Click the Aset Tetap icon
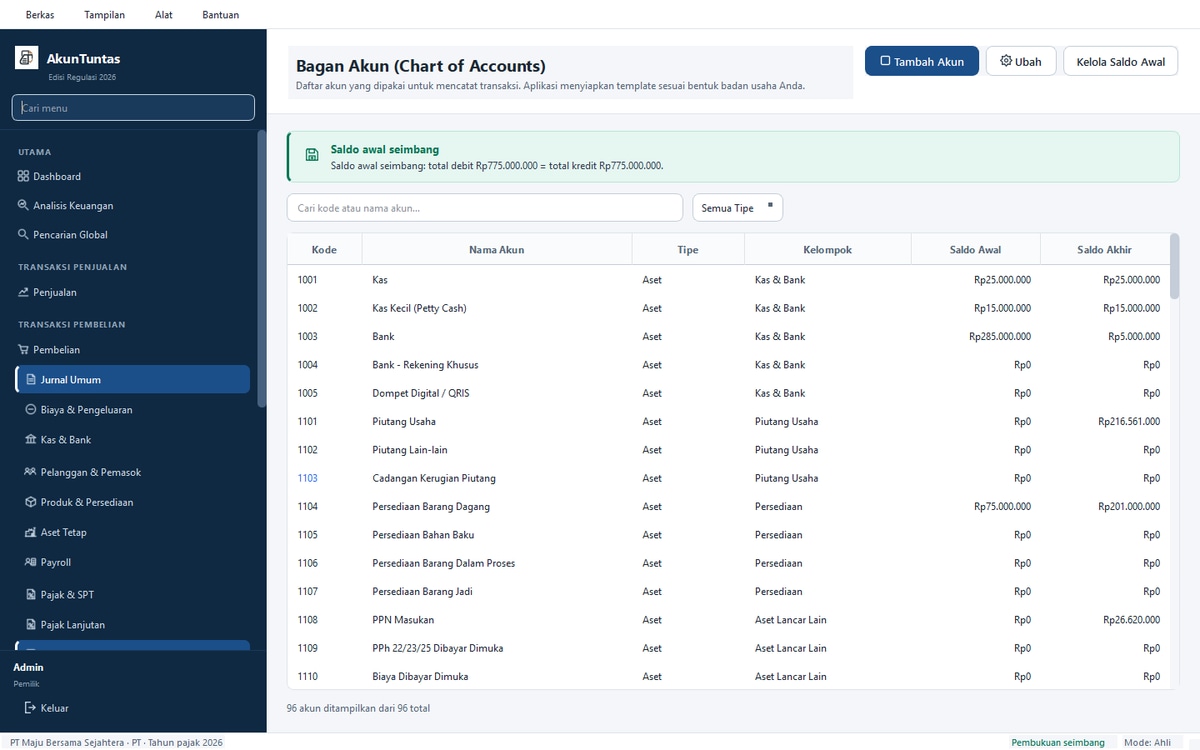This screenshot has width=1200, height=750. (x=31, y=532)
